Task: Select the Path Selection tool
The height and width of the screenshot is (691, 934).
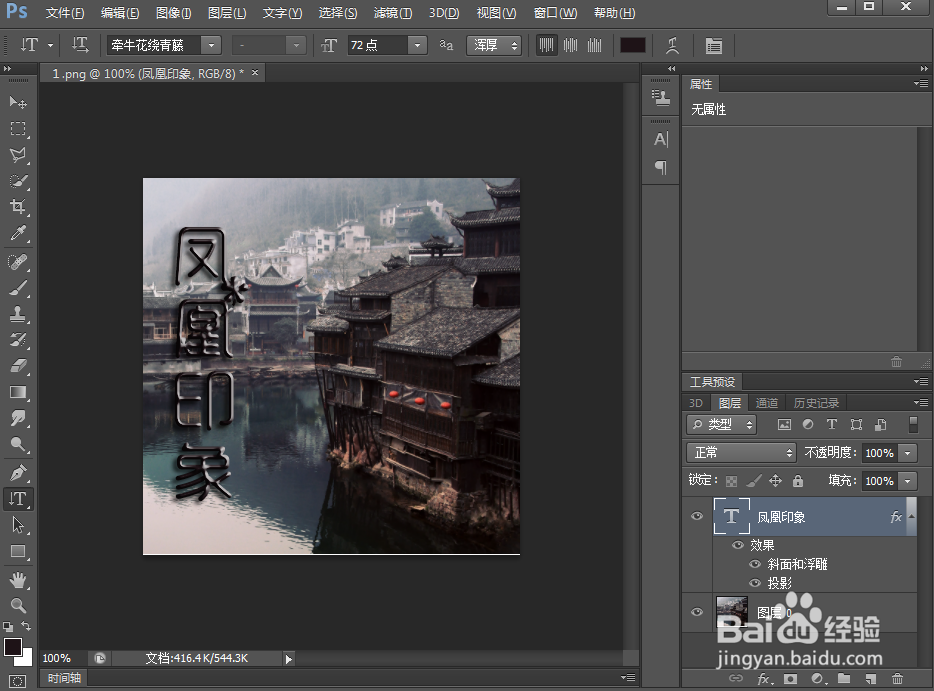Action: pyautogui.click(x=18, y=525)
